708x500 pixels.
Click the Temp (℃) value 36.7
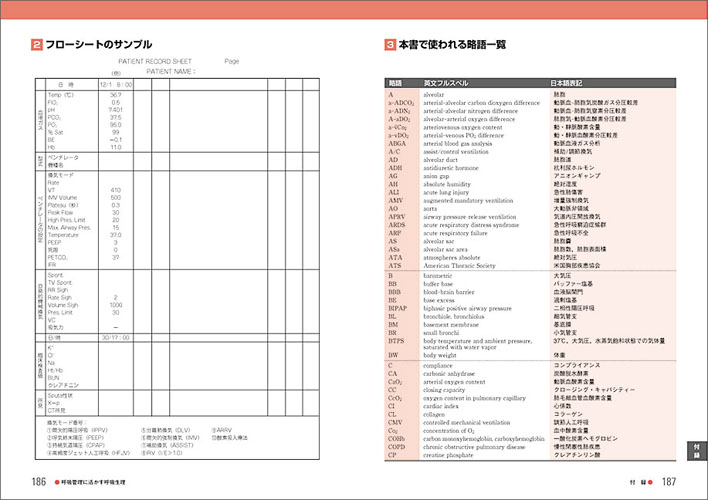(116, 94)
